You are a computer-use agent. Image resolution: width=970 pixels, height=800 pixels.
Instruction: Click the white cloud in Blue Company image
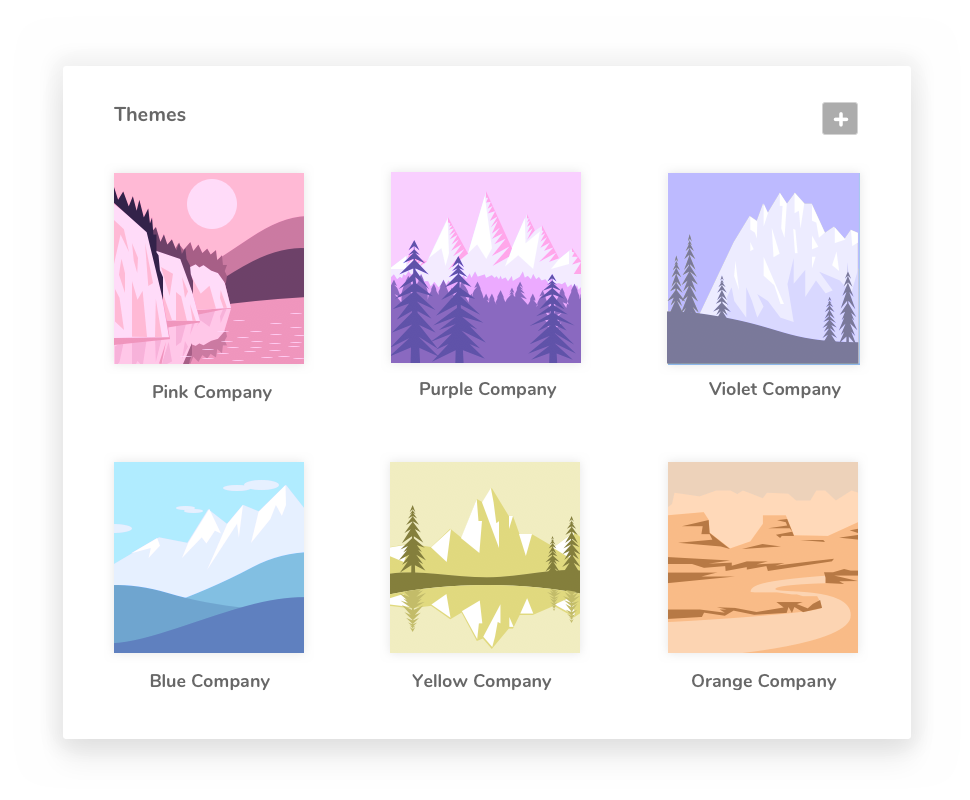252,486
